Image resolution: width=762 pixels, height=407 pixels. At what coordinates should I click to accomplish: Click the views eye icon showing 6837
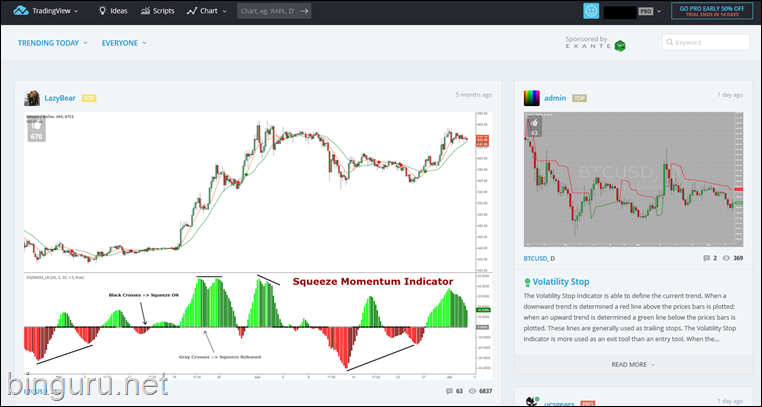(472, 391)
